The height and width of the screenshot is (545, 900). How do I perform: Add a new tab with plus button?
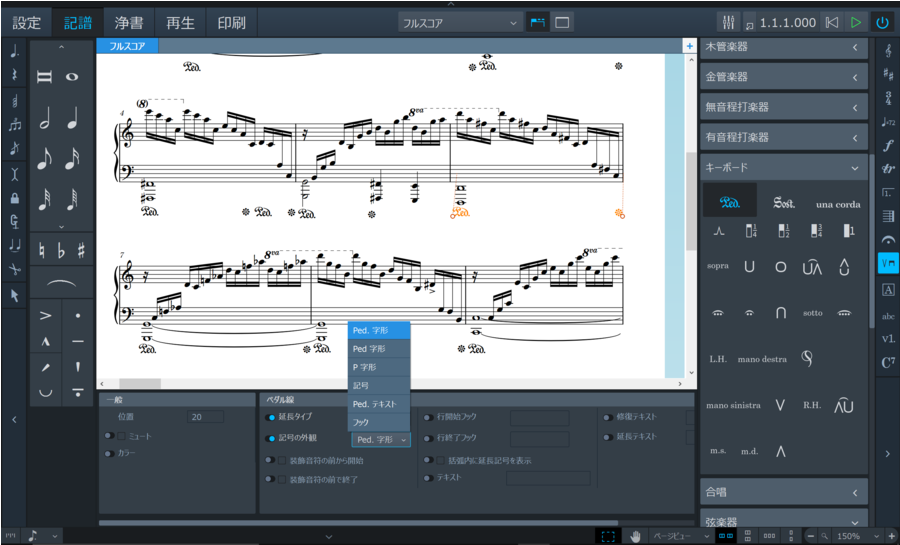pyautogui.click(x=689, y=46)
